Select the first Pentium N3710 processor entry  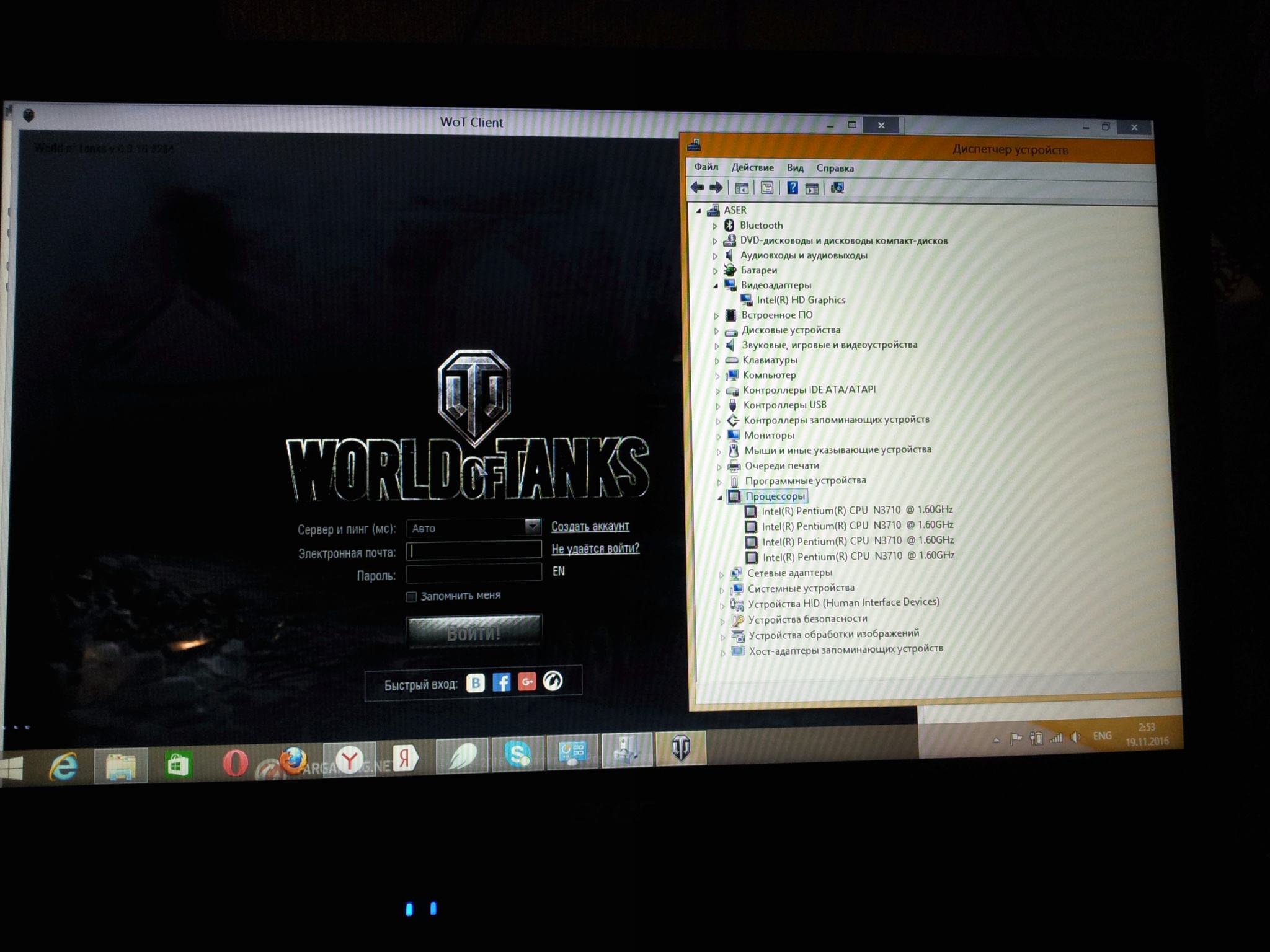click(x=857, y=510)
